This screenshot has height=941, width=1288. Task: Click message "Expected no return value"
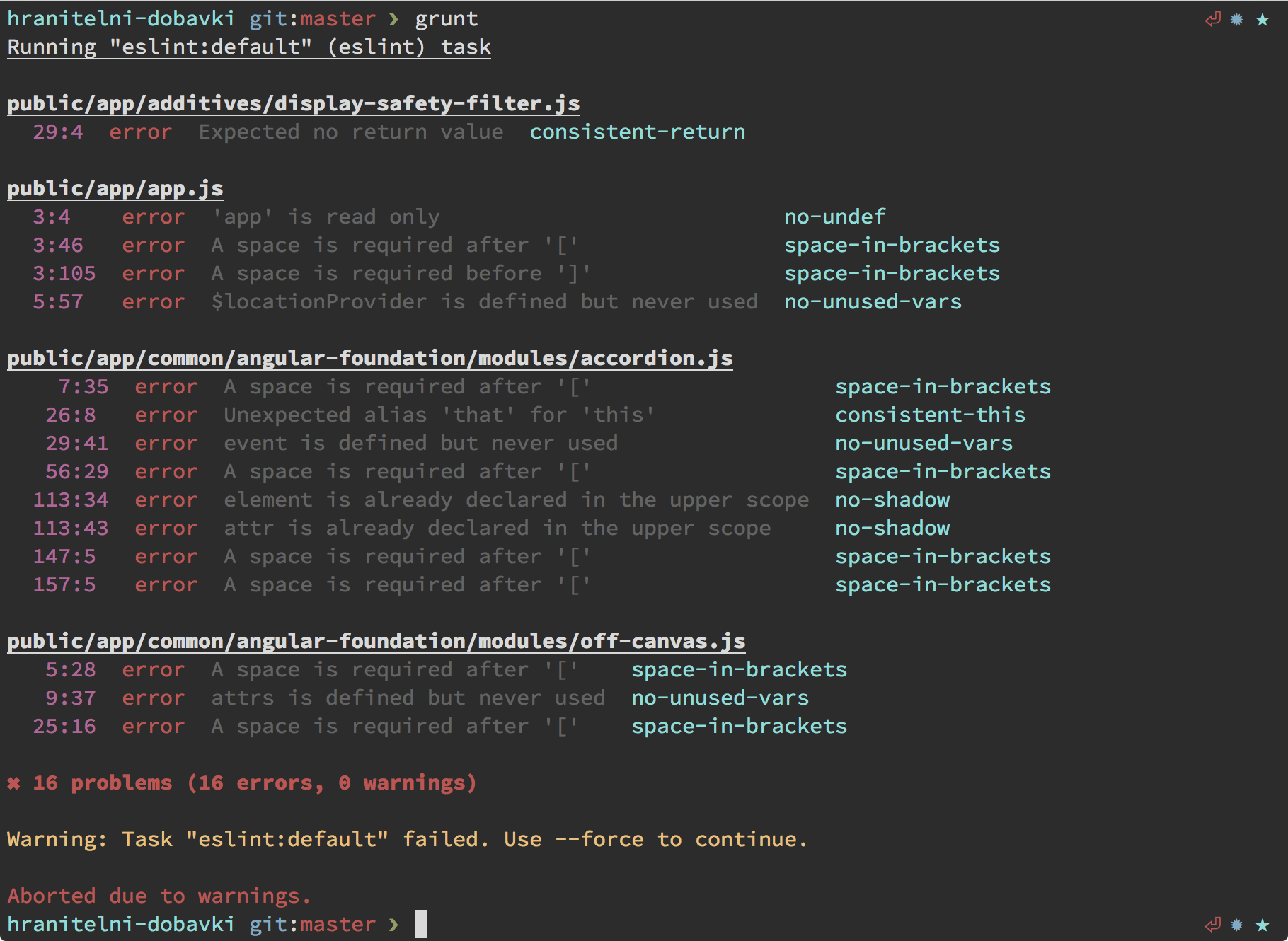pos(351,132)
